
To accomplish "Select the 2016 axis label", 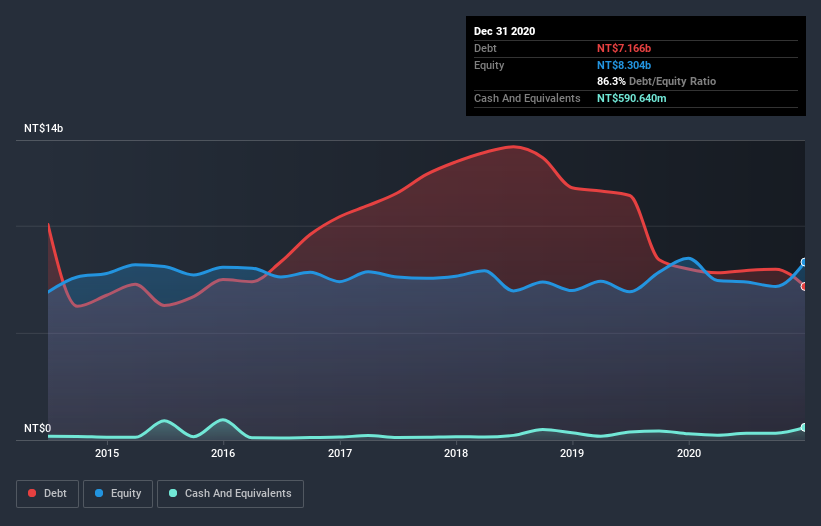I will click(x=223, y=453).
